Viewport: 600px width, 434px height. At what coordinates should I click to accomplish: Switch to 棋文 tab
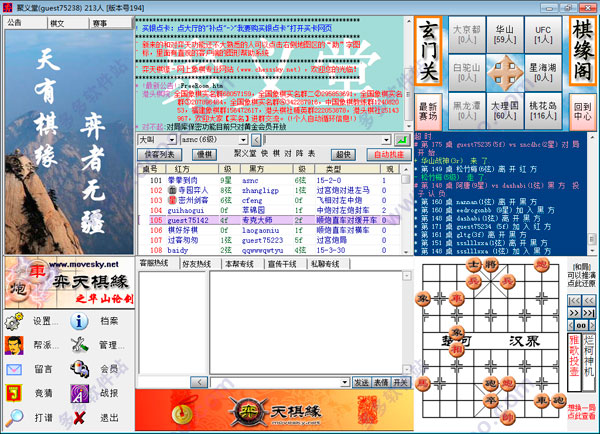(68, 23)
